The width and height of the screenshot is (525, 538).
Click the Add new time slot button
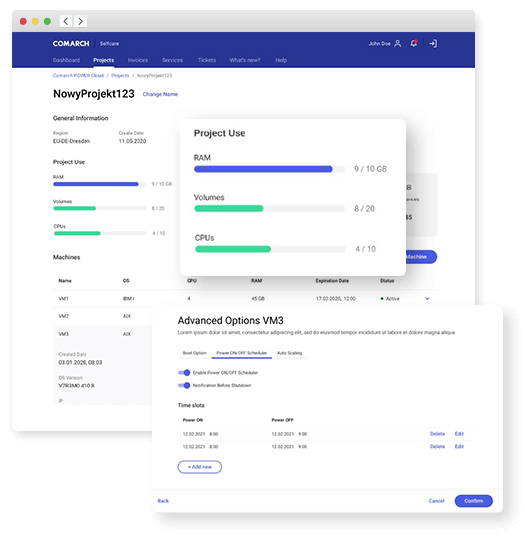pos(200,467)
